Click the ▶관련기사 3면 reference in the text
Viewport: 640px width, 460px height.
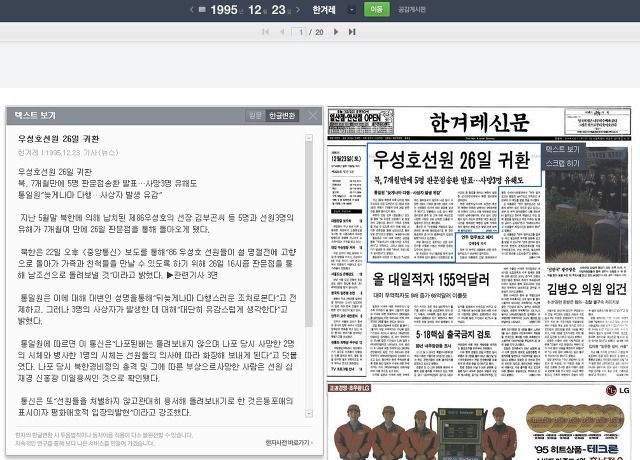[x=192, y=275]
